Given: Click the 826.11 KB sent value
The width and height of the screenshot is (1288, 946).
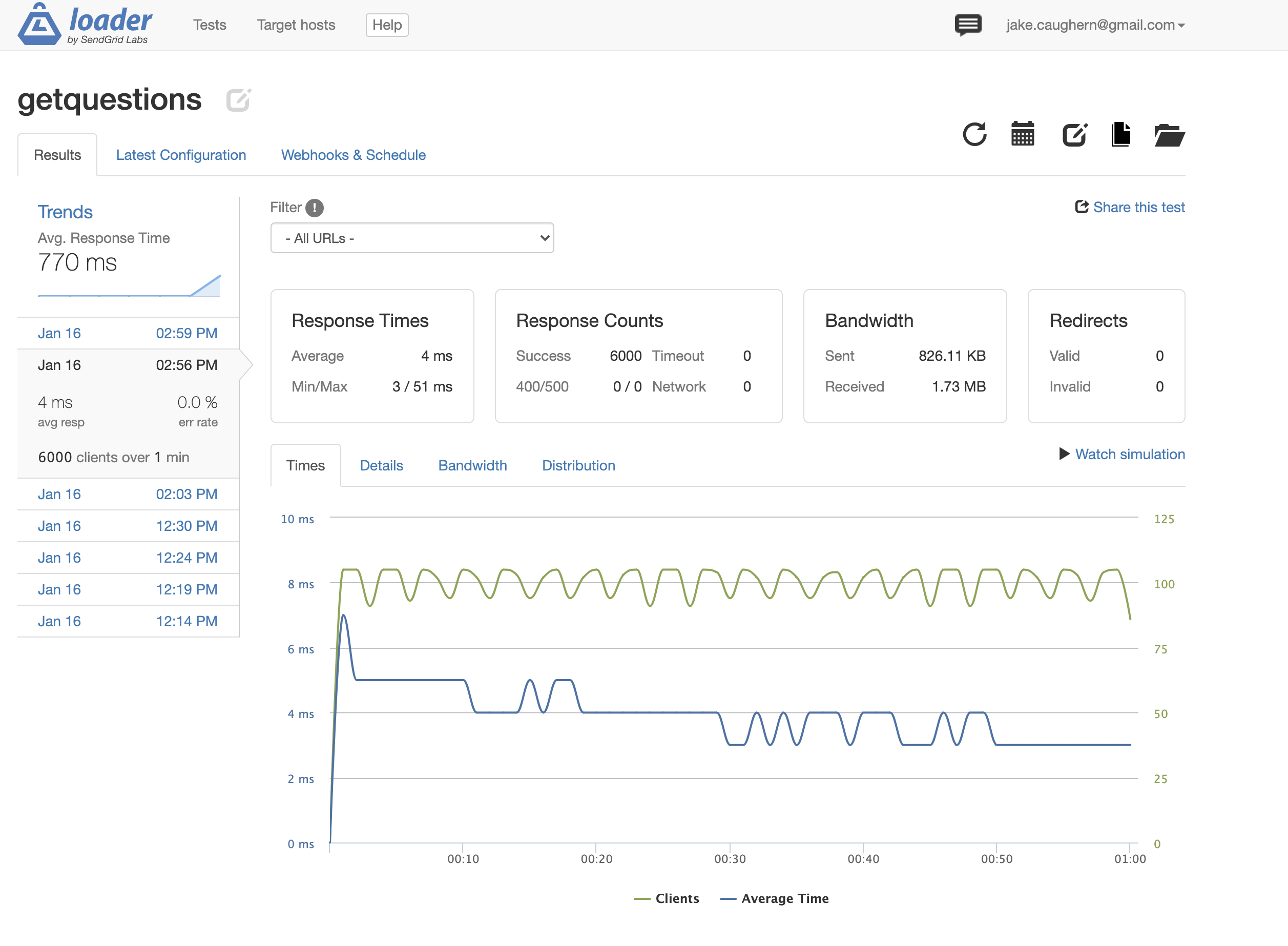Looking at the screenshot, I should 952,356.
